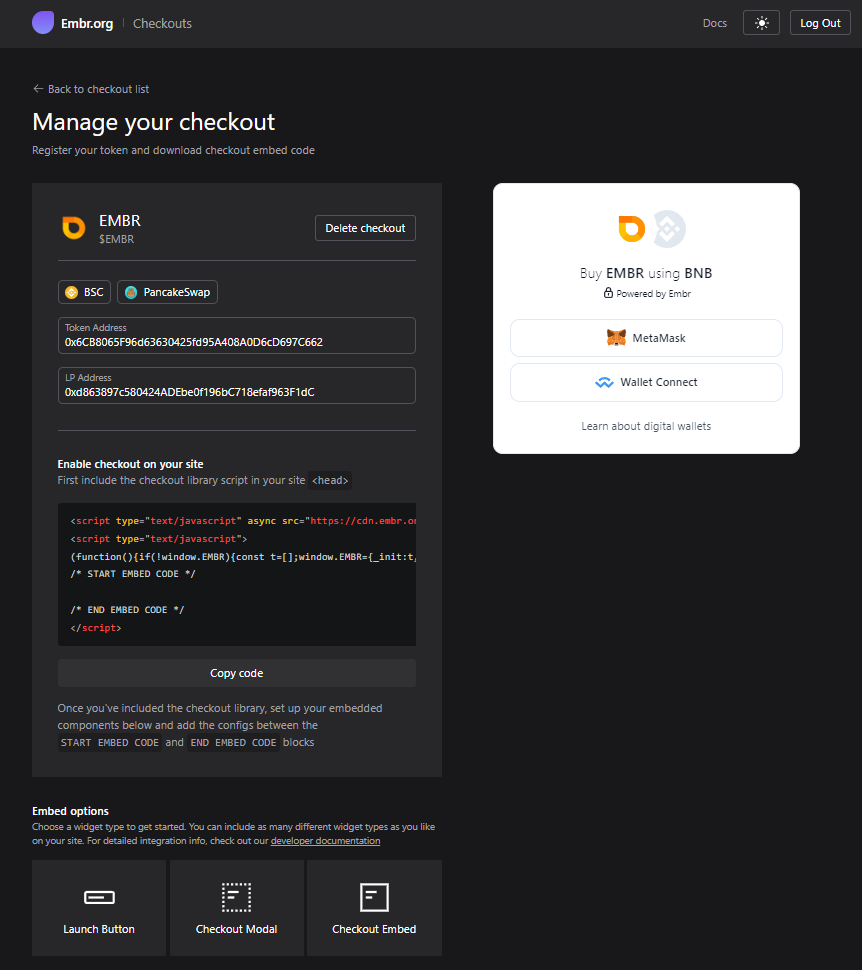The height and width of the screenshot is (970, 862).
Task: Click the 'START EMBED CODE' inline code label
Action: 110,742
